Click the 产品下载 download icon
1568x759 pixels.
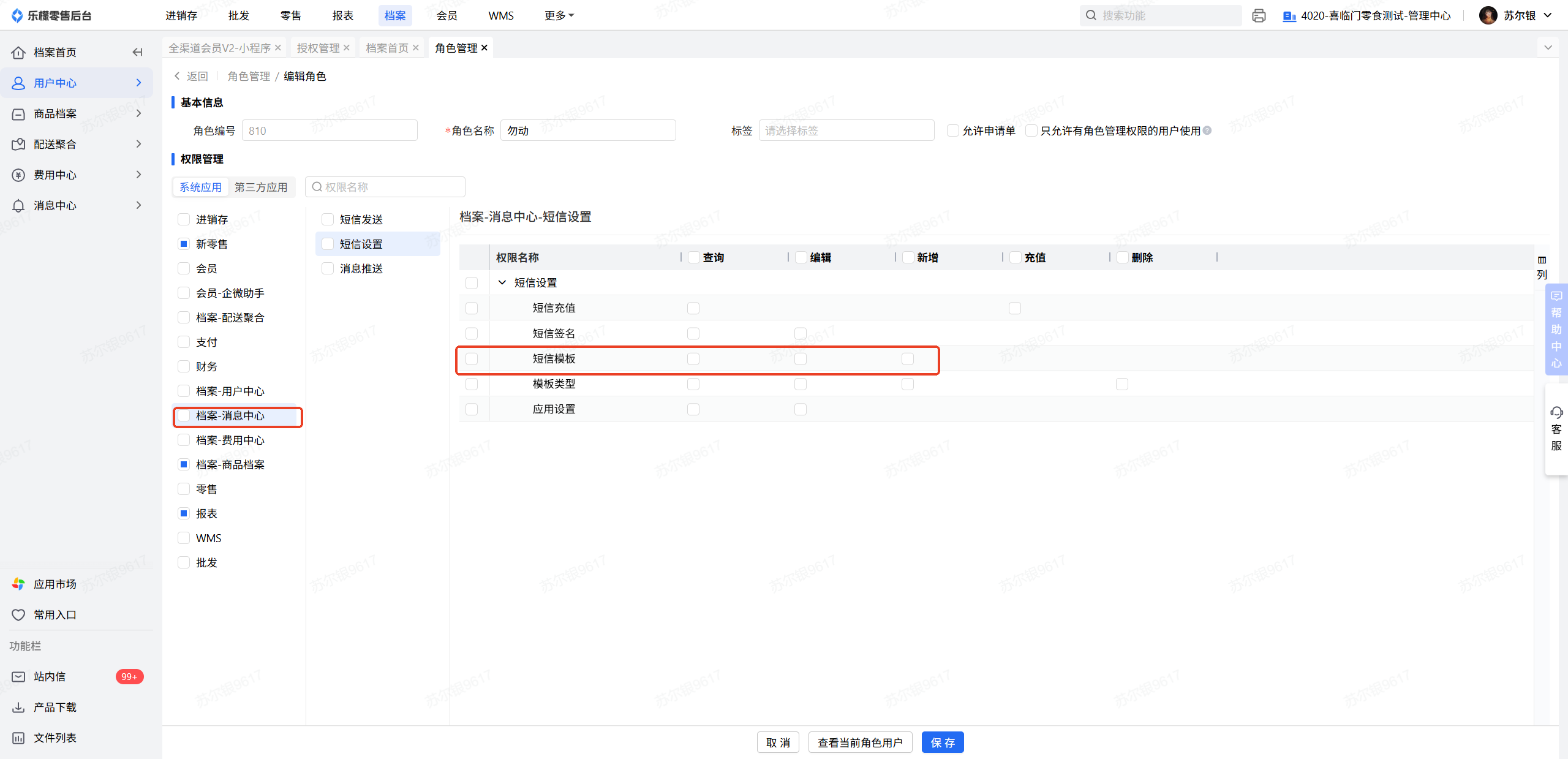point(19,707)
